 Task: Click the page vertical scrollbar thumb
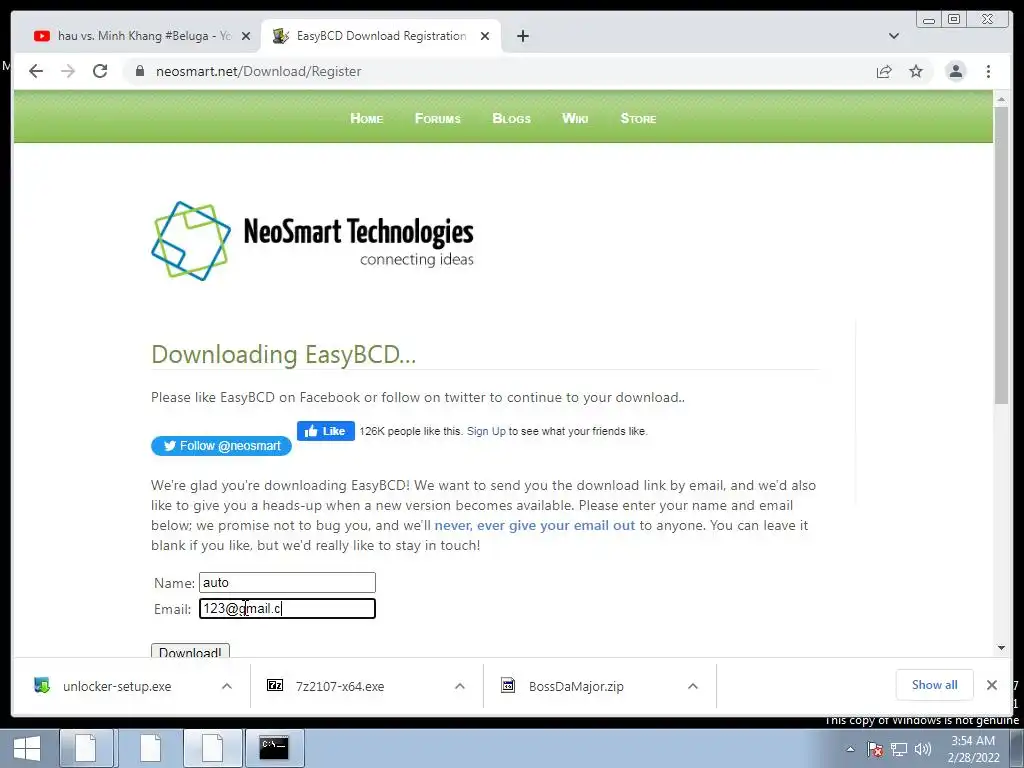1001,255
